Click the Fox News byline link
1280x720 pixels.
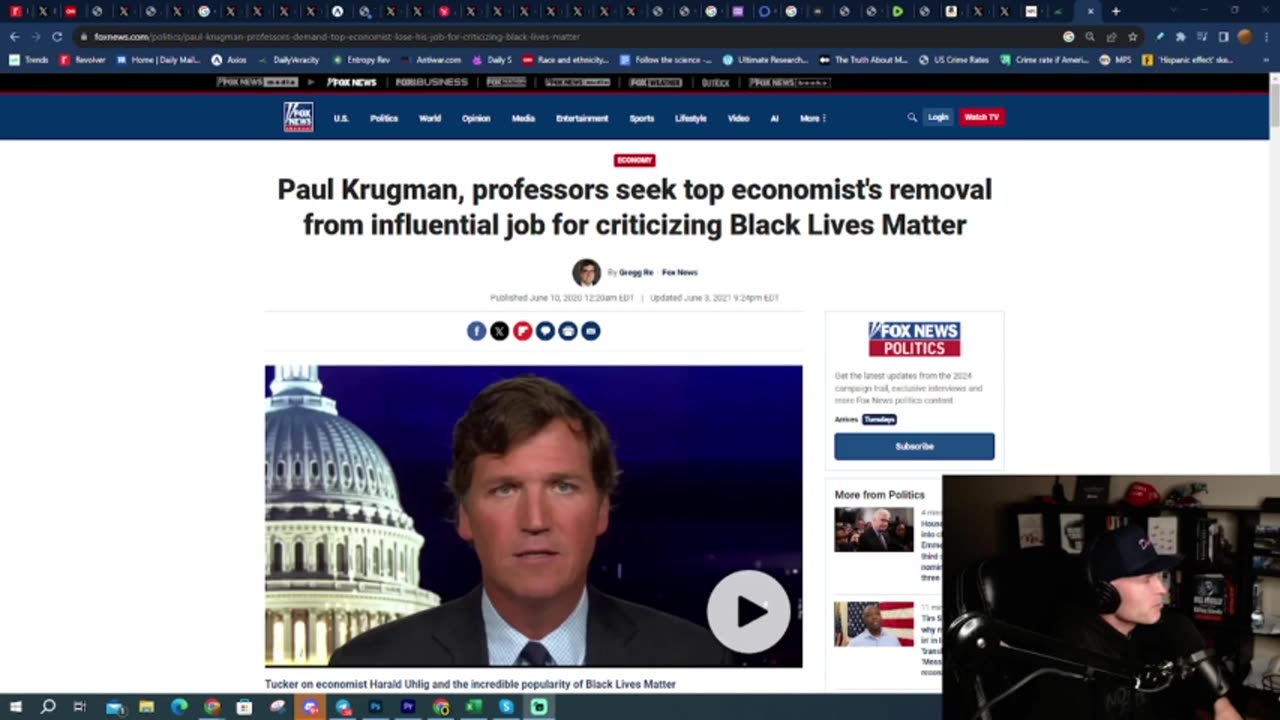point(679,272)
